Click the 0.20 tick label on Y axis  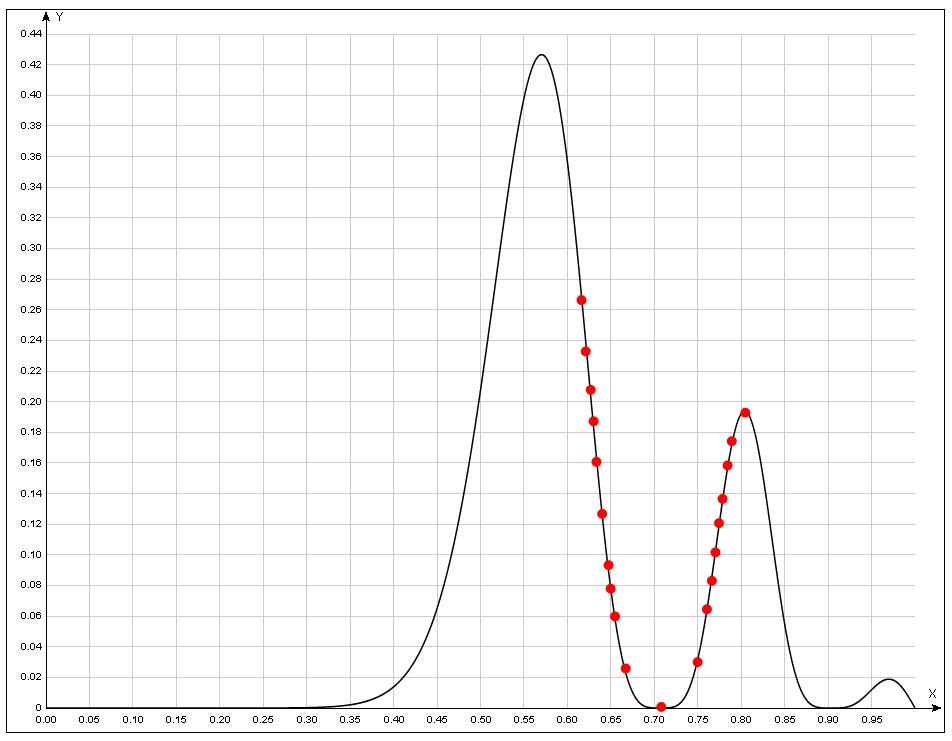click(31, 402)
